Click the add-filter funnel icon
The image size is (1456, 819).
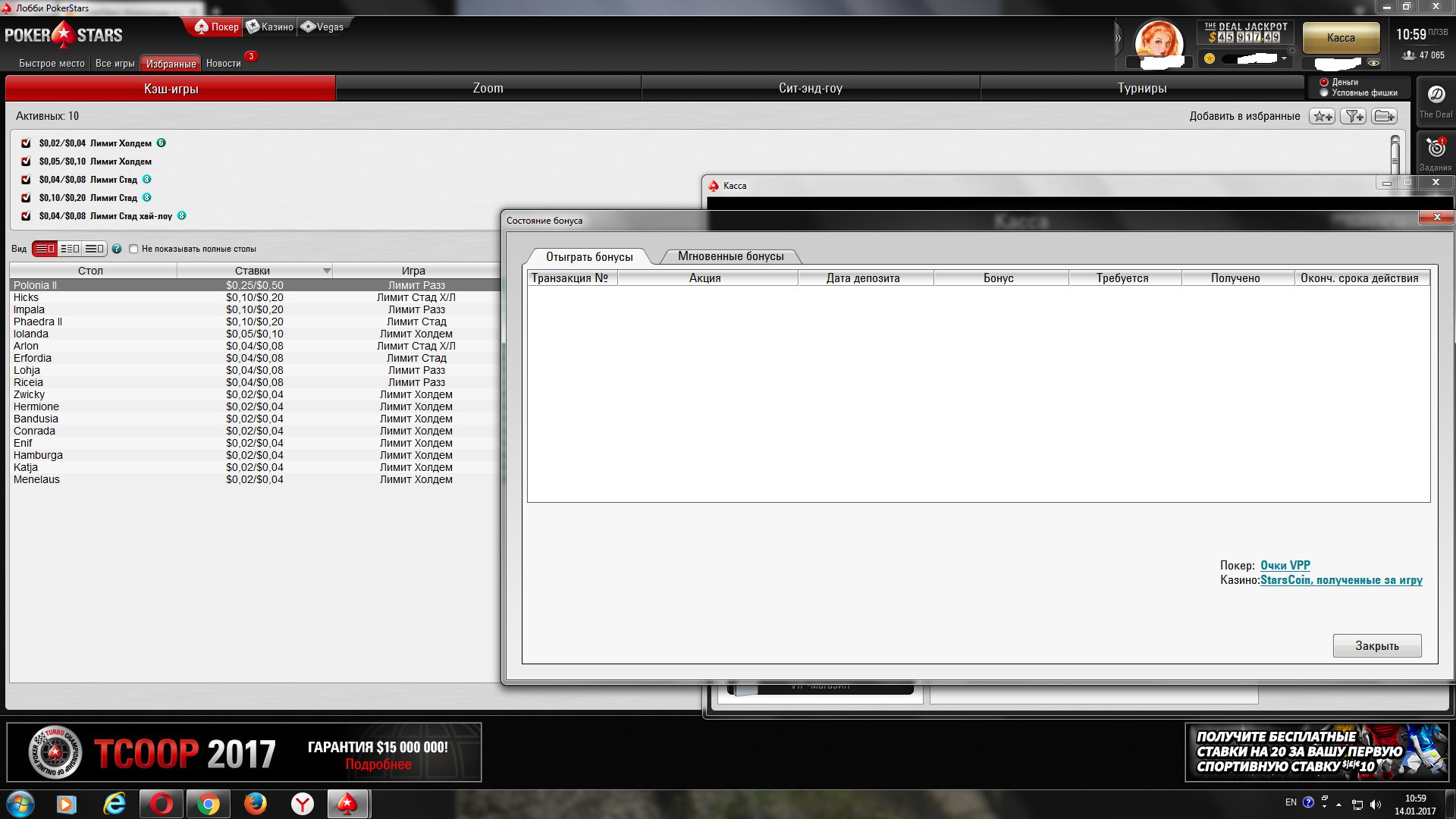coord(1354,116)
